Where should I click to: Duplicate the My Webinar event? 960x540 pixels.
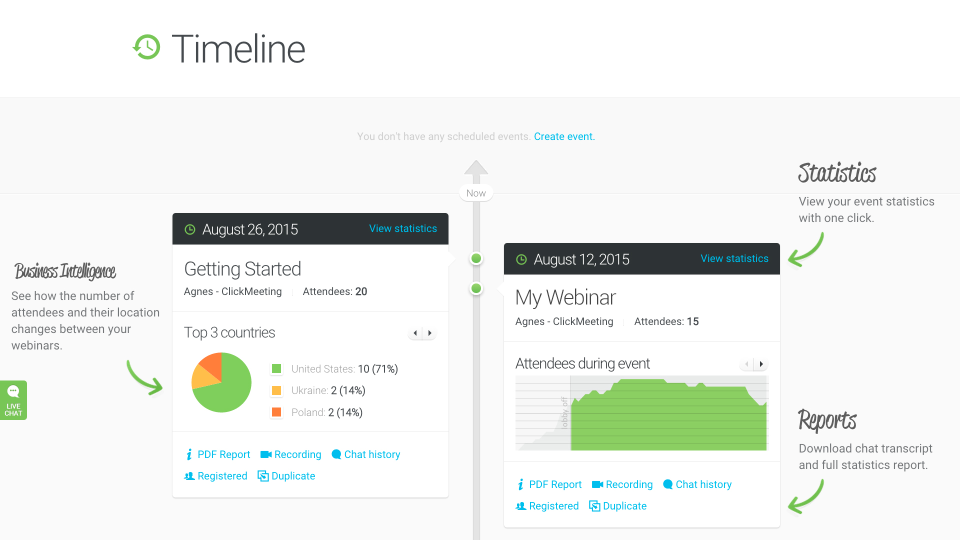[x=618, y=506]
